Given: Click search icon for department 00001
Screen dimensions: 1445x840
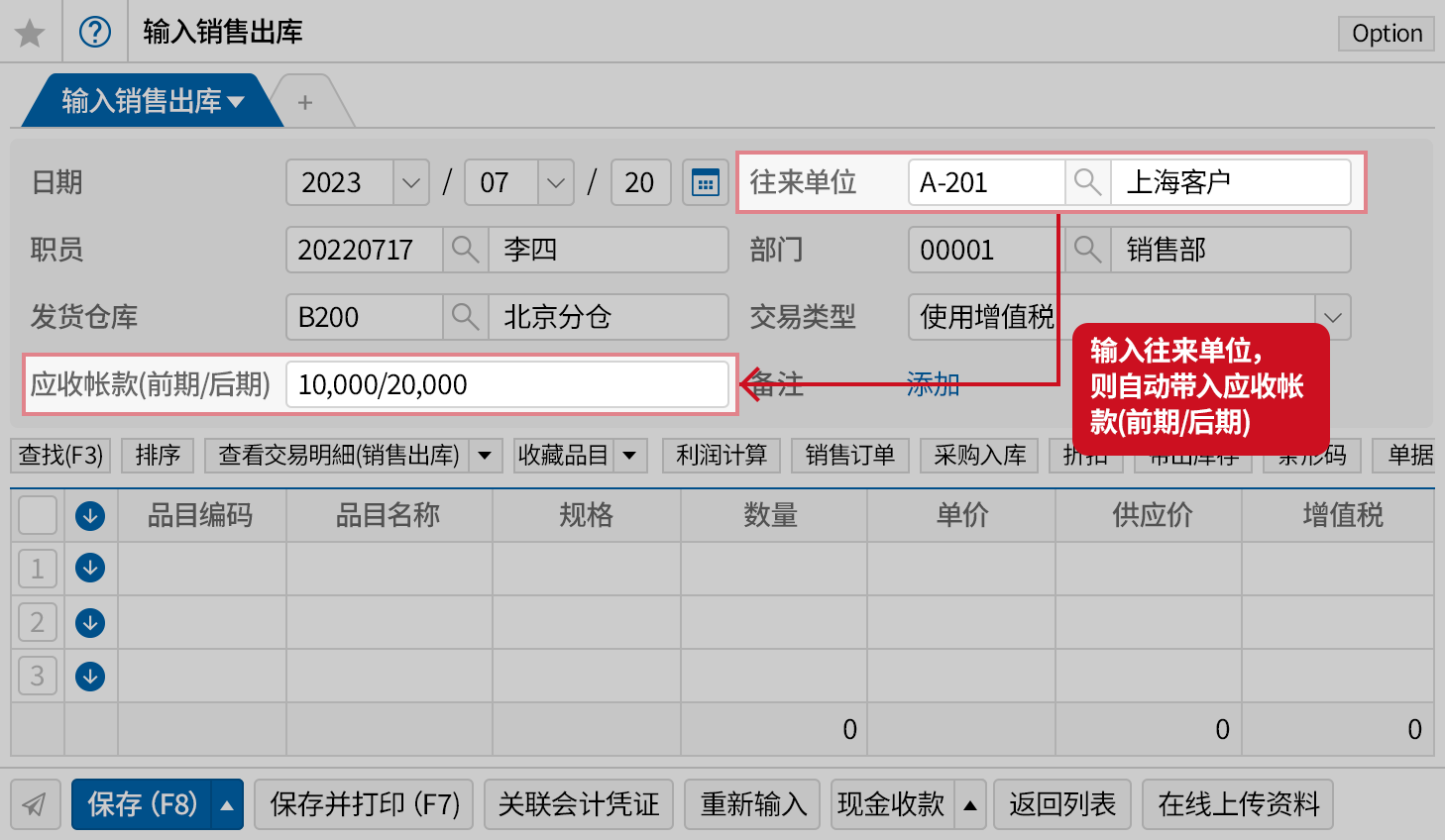Looking at the screenshot, I should [1087, 250].
